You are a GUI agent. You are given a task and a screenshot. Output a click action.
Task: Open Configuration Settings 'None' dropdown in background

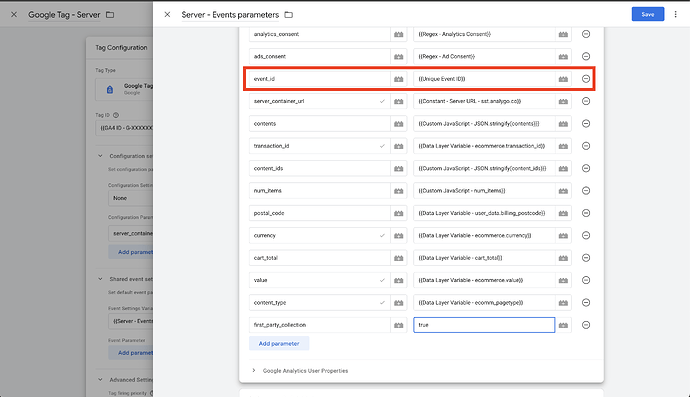pos(131,198)
